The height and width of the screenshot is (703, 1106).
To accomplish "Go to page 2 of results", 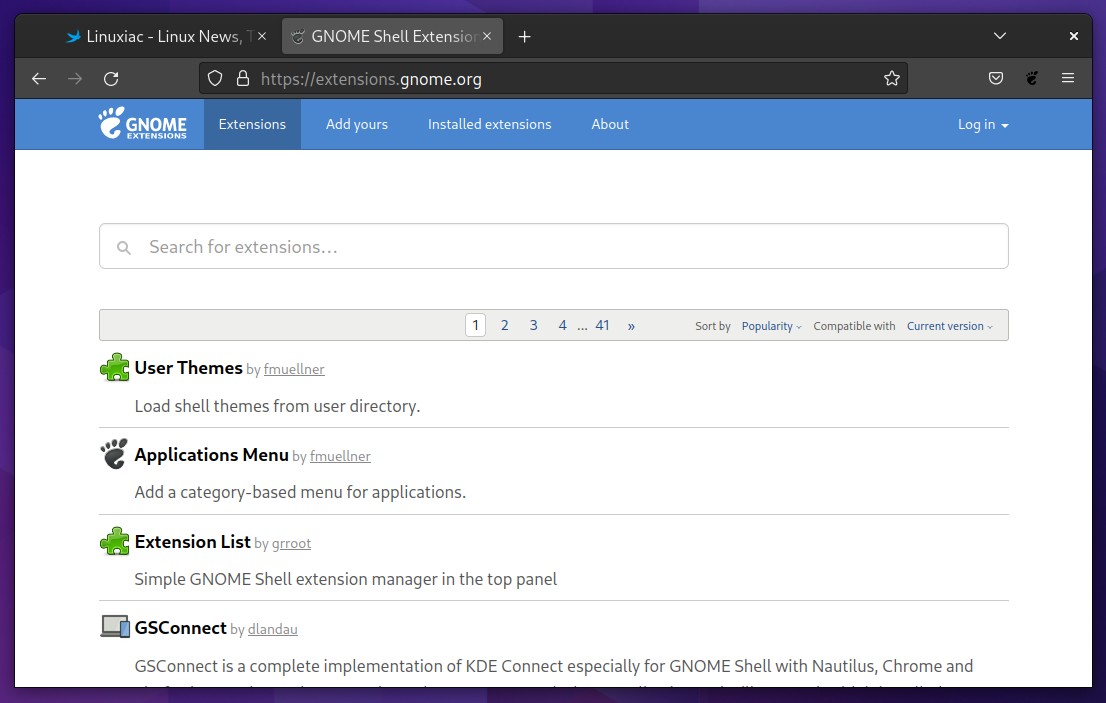I will [x=504, y=325].
